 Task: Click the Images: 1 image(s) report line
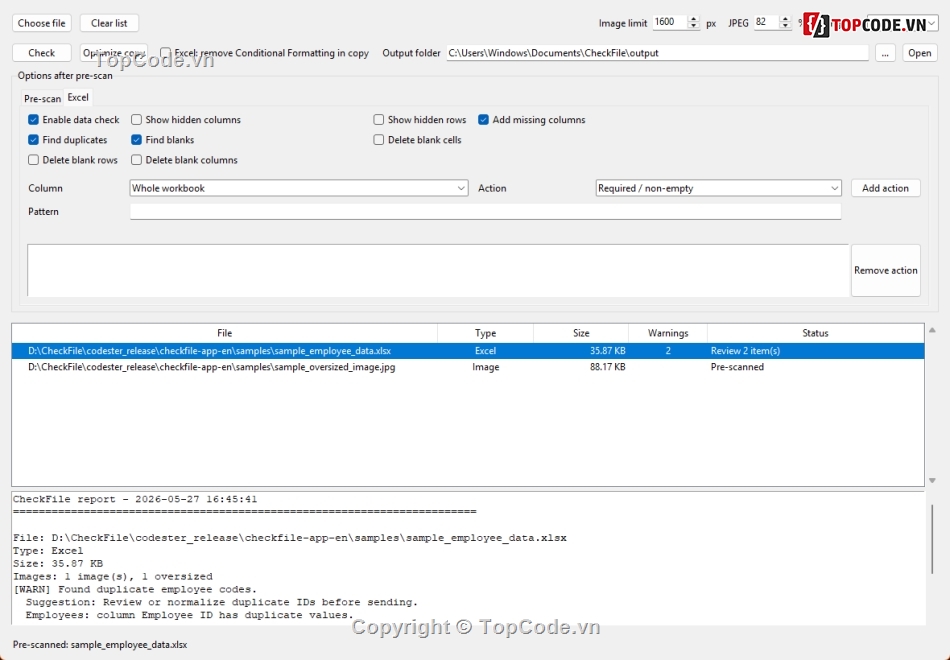coord(113,576)
